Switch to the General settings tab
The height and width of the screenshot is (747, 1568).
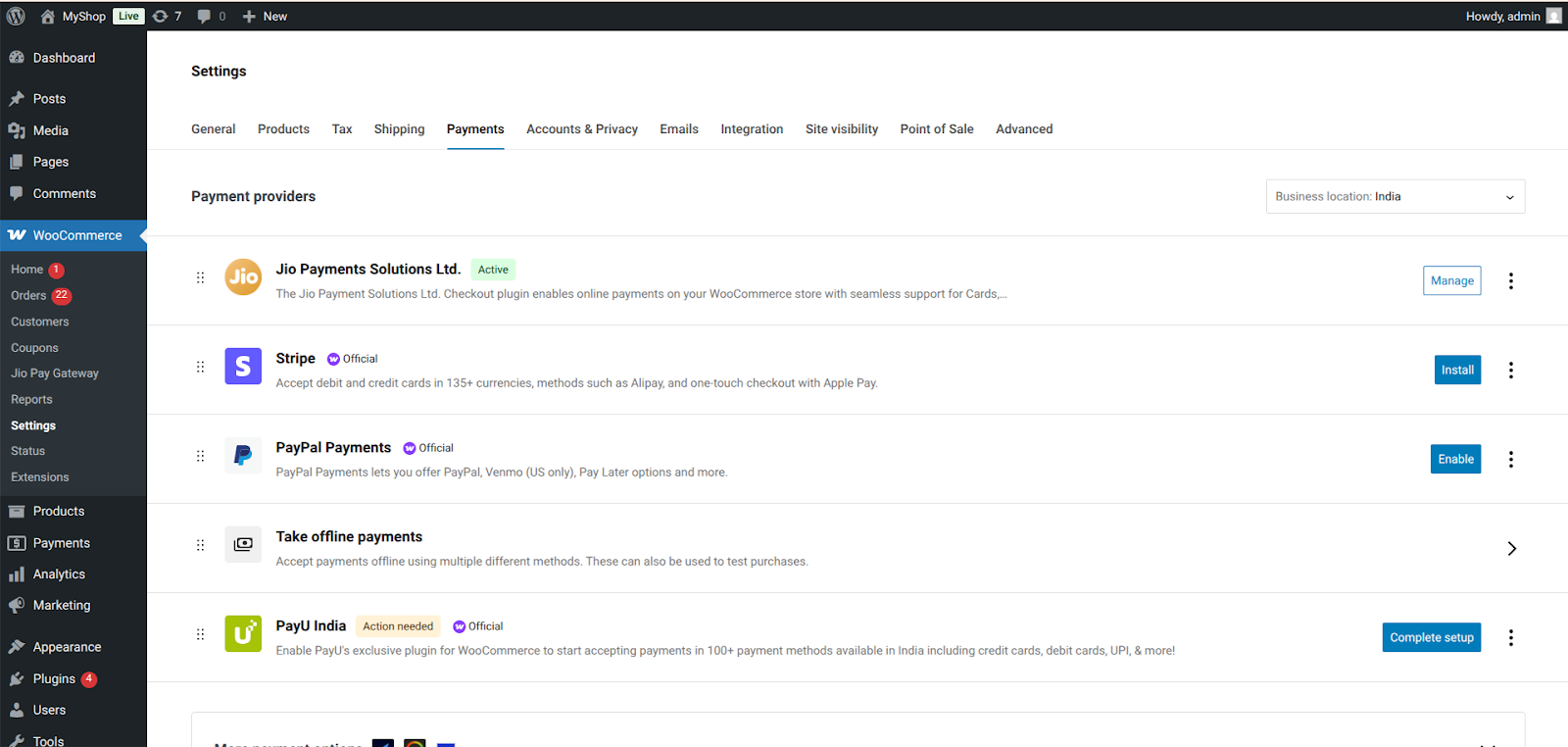tap(213, 129)
